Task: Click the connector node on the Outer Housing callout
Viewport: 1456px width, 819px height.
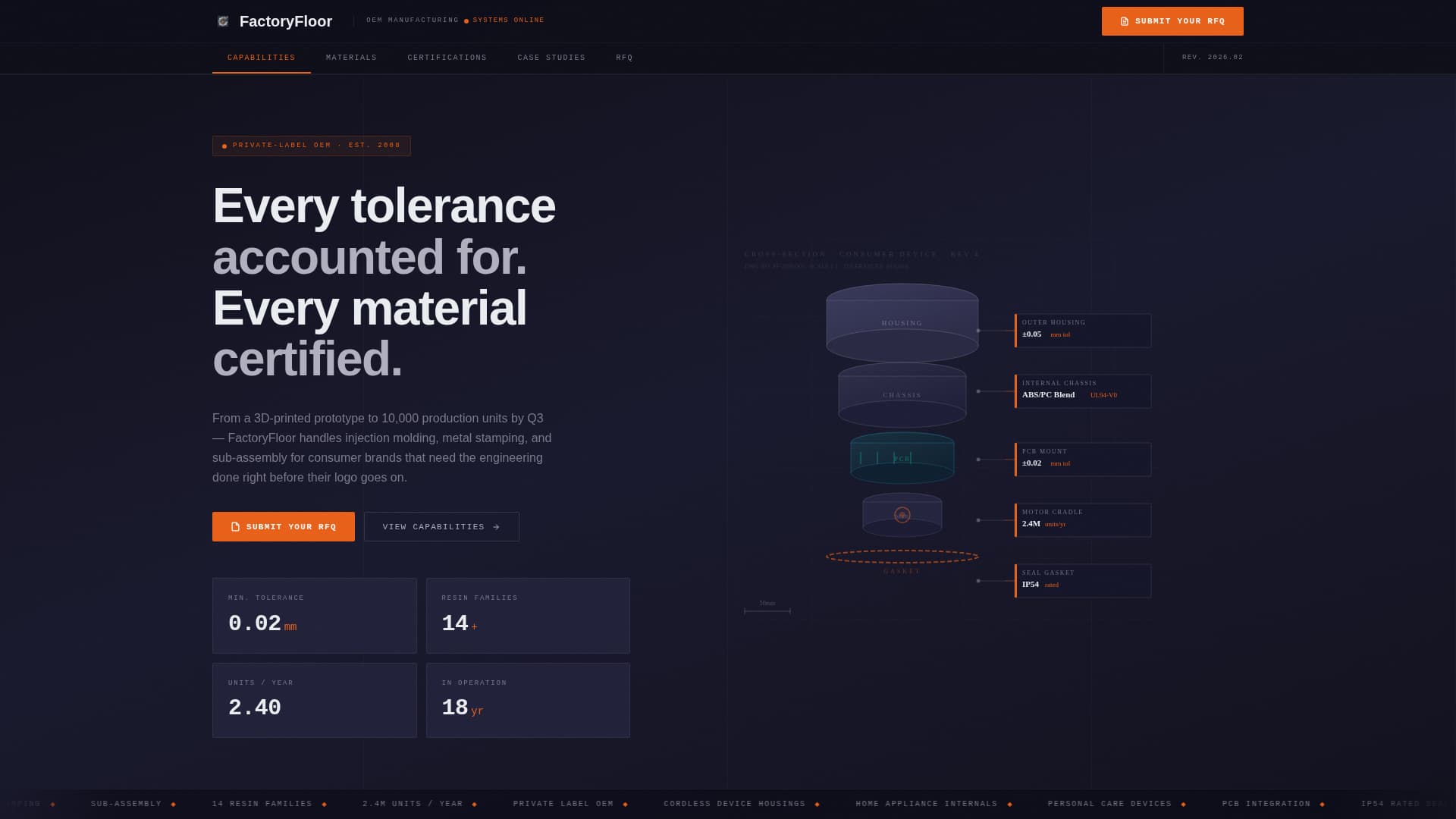Action: tap(979, 330)
